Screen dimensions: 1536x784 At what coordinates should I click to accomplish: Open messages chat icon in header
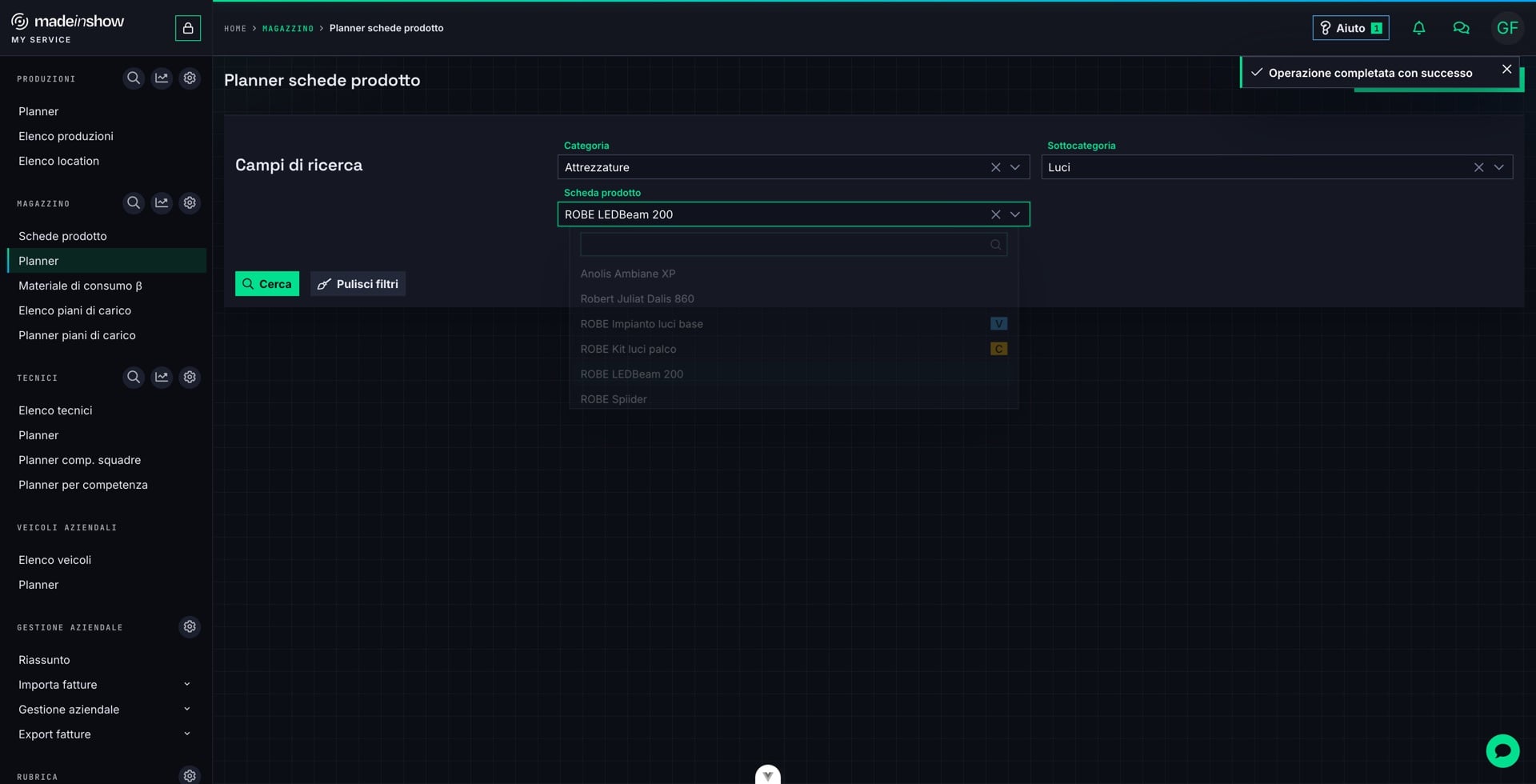click(x=1461, y=28)
